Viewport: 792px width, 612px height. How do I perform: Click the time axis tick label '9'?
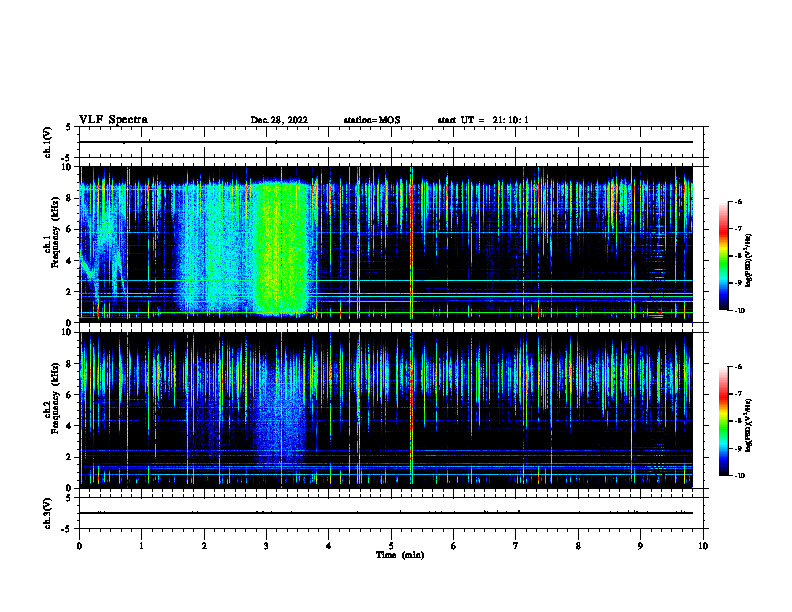pyautogui.click(x=640, y=546)
